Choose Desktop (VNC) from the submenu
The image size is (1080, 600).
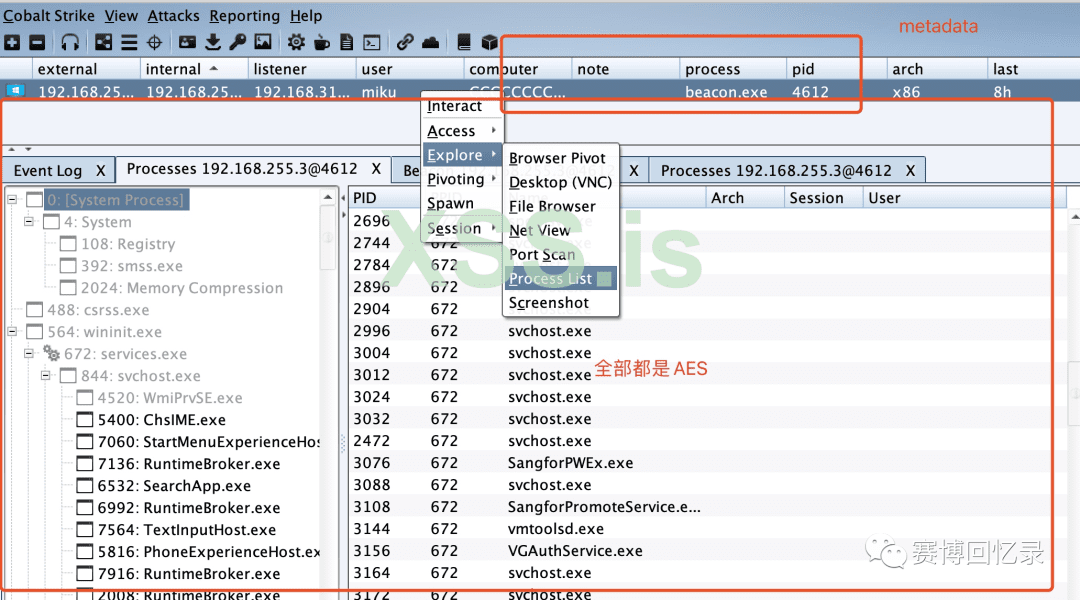coord(561,182)
